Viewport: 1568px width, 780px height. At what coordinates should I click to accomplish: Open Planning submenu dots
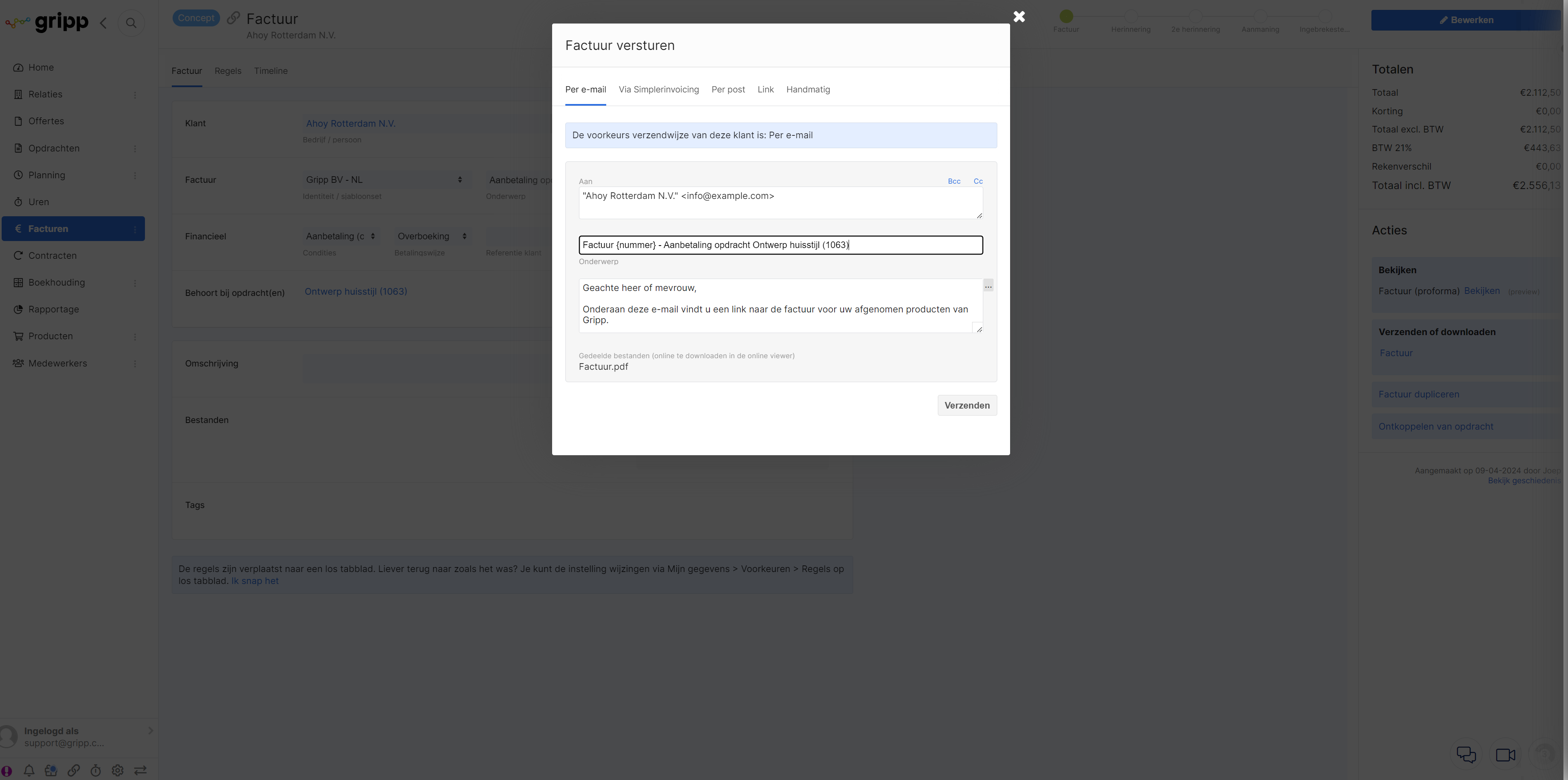click(135, 175)
